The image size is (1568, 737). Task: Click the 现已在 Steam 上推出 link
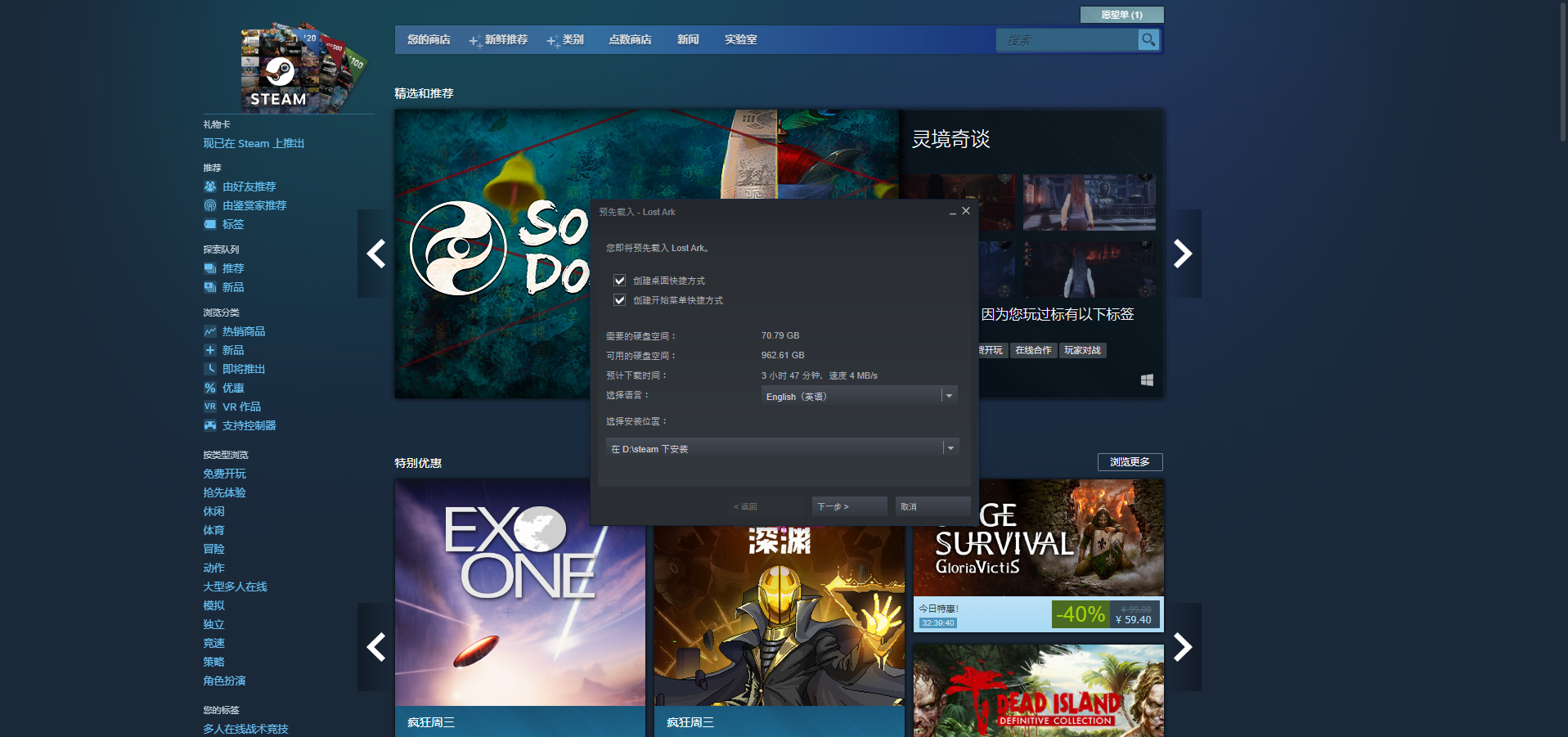[254, 143]
